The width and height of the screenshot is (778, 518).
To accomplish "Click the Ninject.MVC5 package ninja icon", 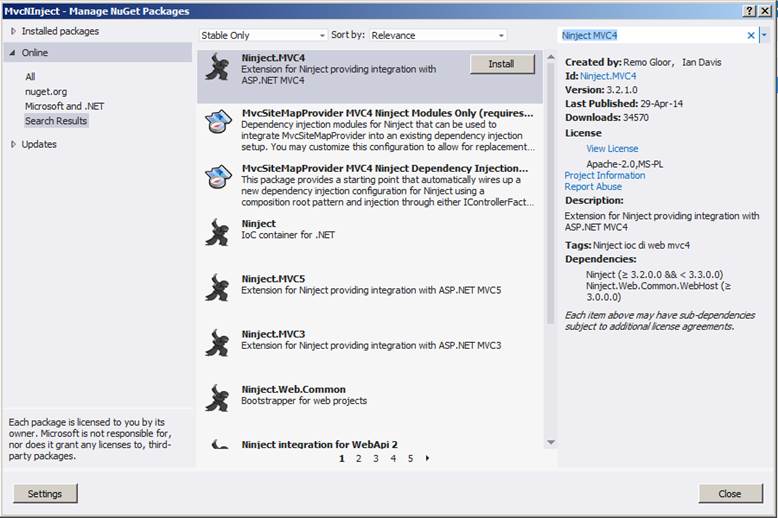I will [x=218, y=288].
